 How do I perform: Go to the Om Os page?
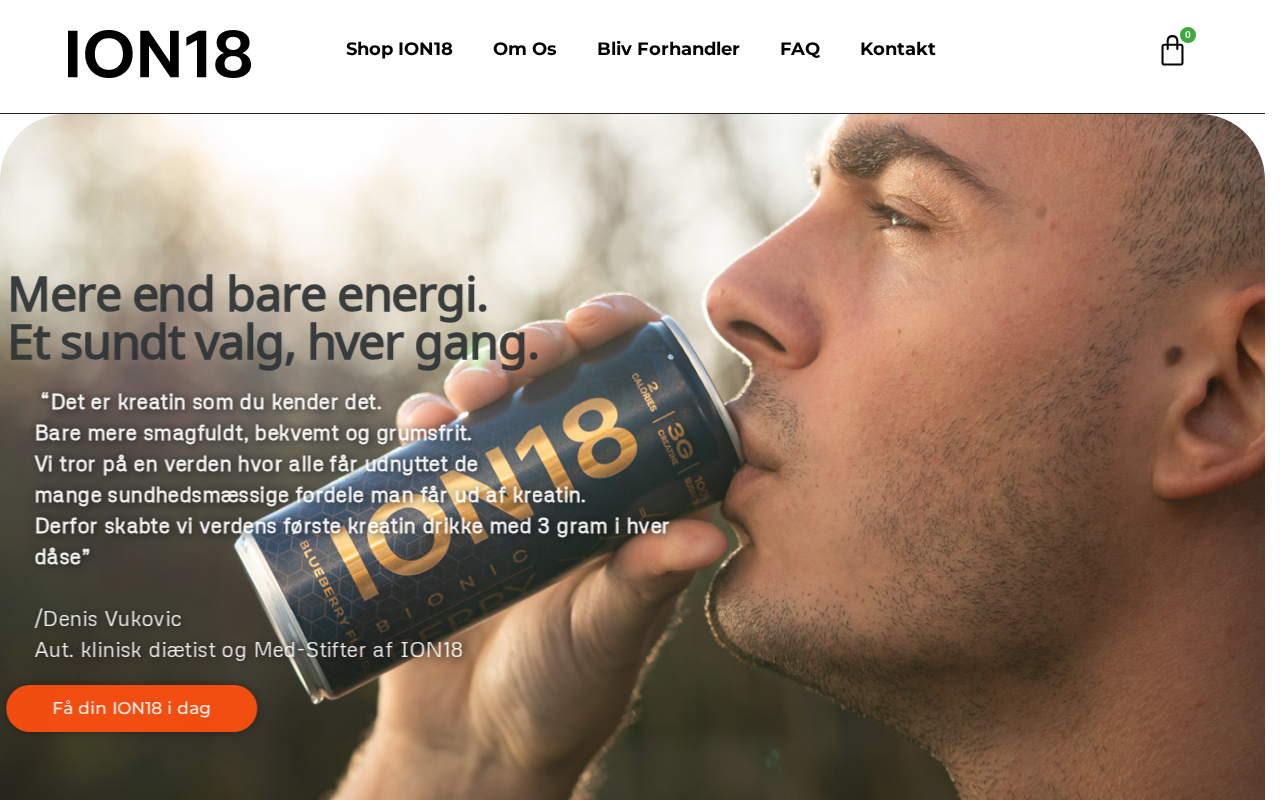[525, 49]
